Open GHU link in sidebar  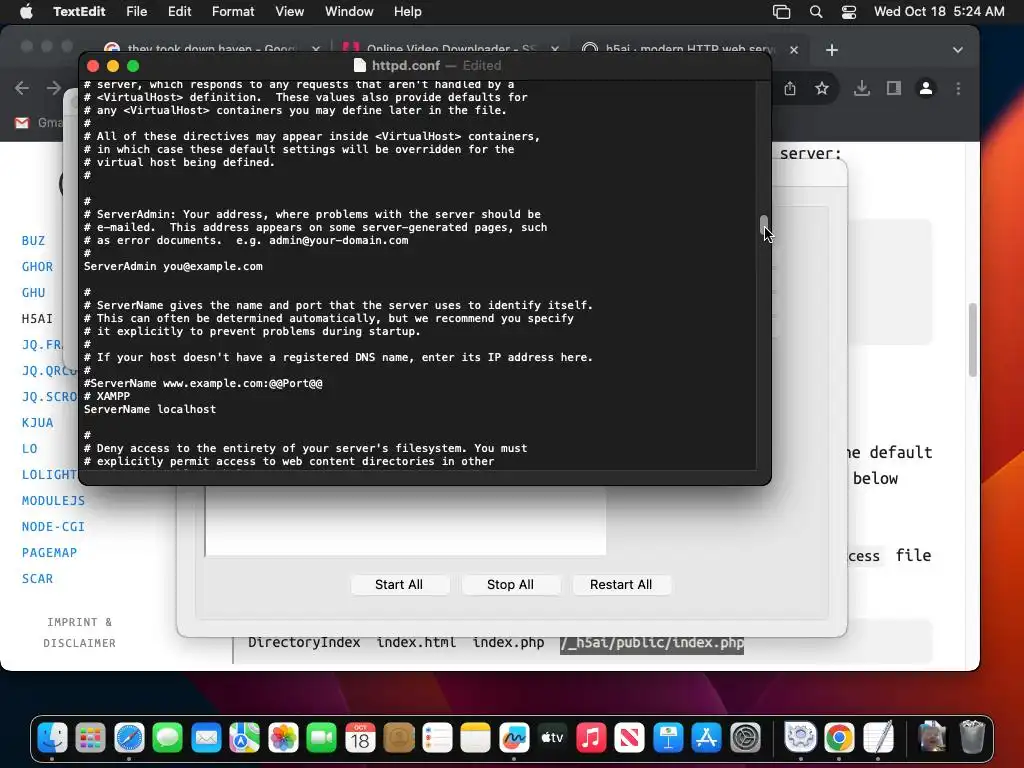33,293
